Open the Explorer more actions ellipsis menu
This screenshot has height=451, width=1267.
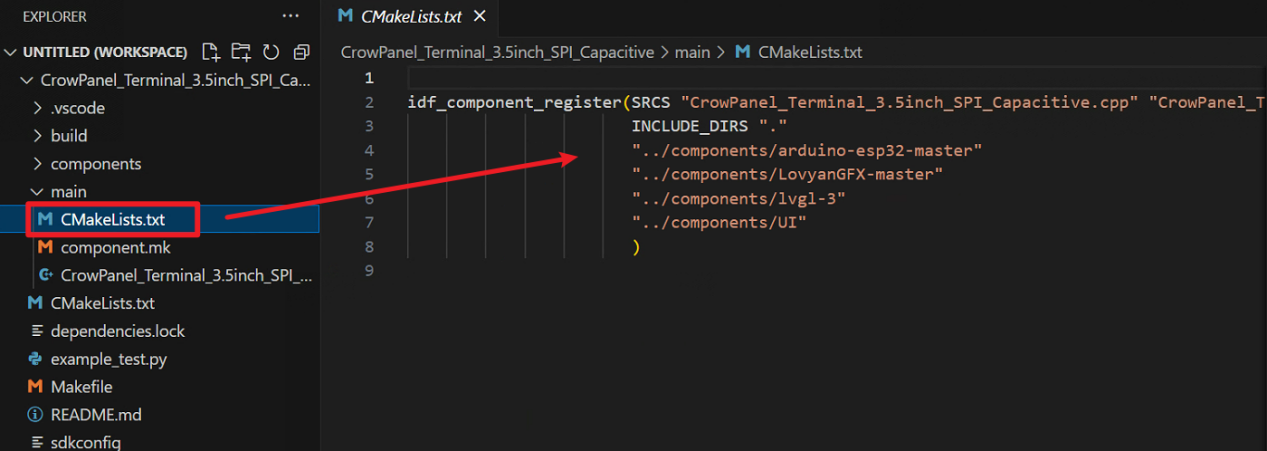pos(291,17)
